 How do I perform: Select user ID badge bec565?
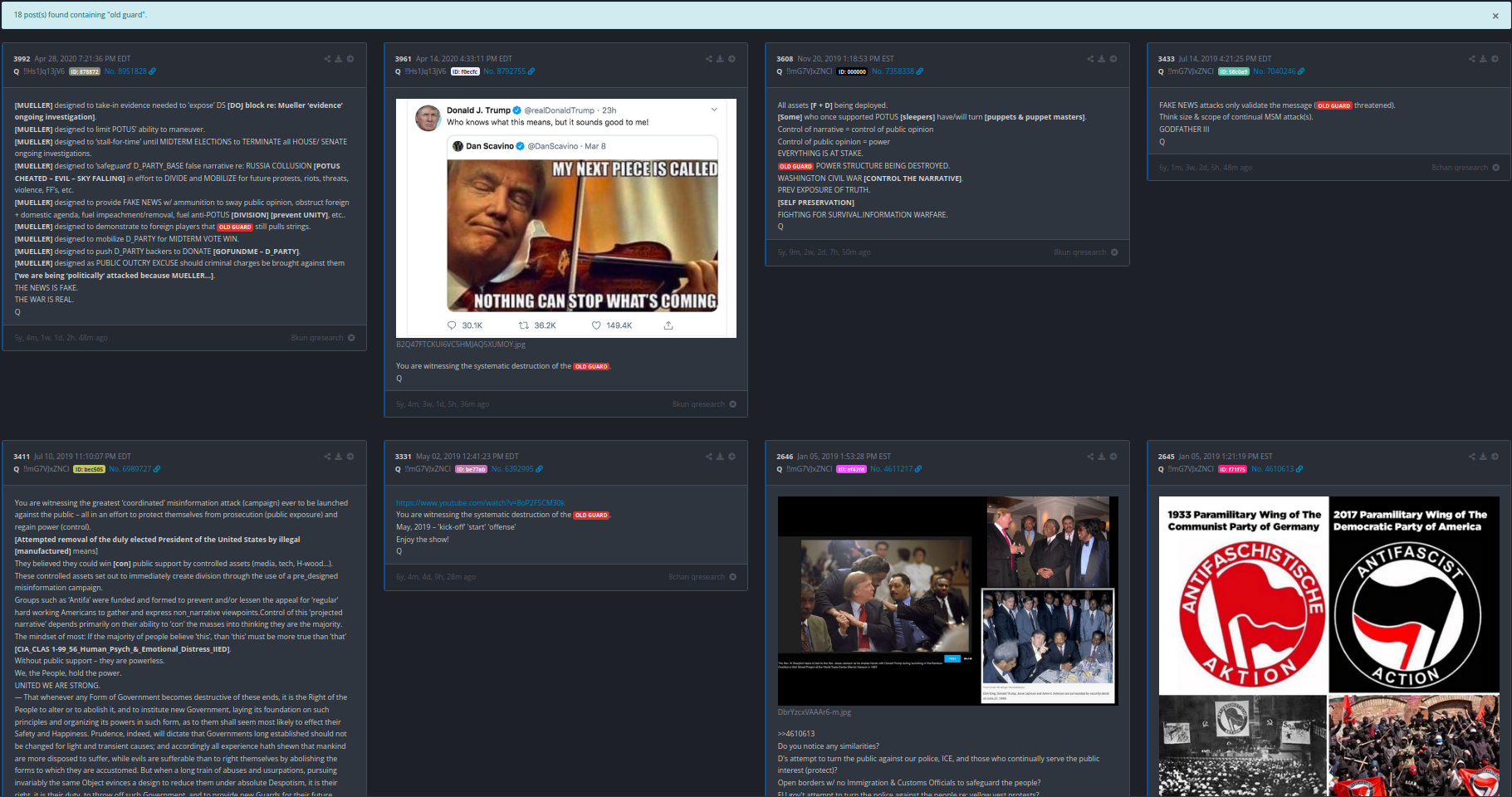pos(89,469)
